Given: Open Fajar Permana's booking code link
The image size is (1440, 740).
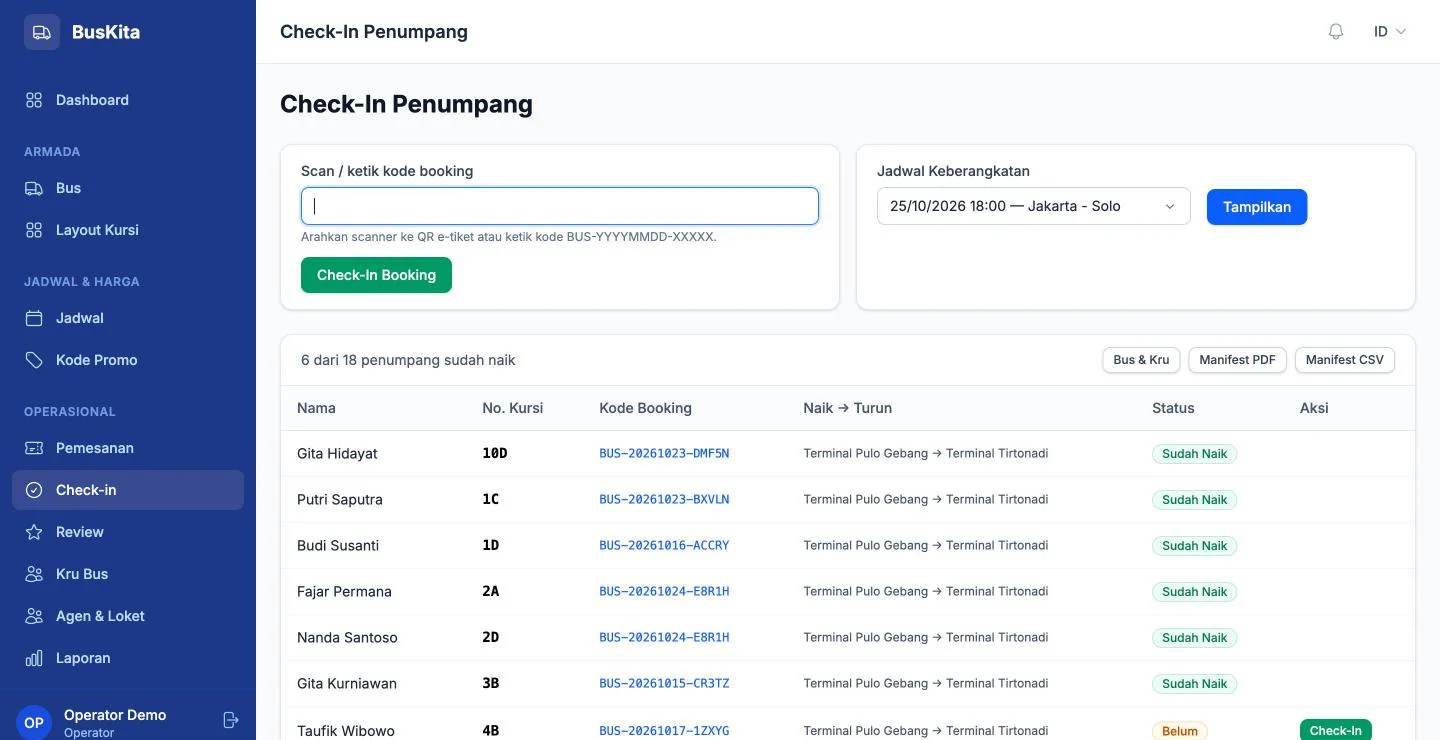Looking at the screenshot, I should 664,591.
